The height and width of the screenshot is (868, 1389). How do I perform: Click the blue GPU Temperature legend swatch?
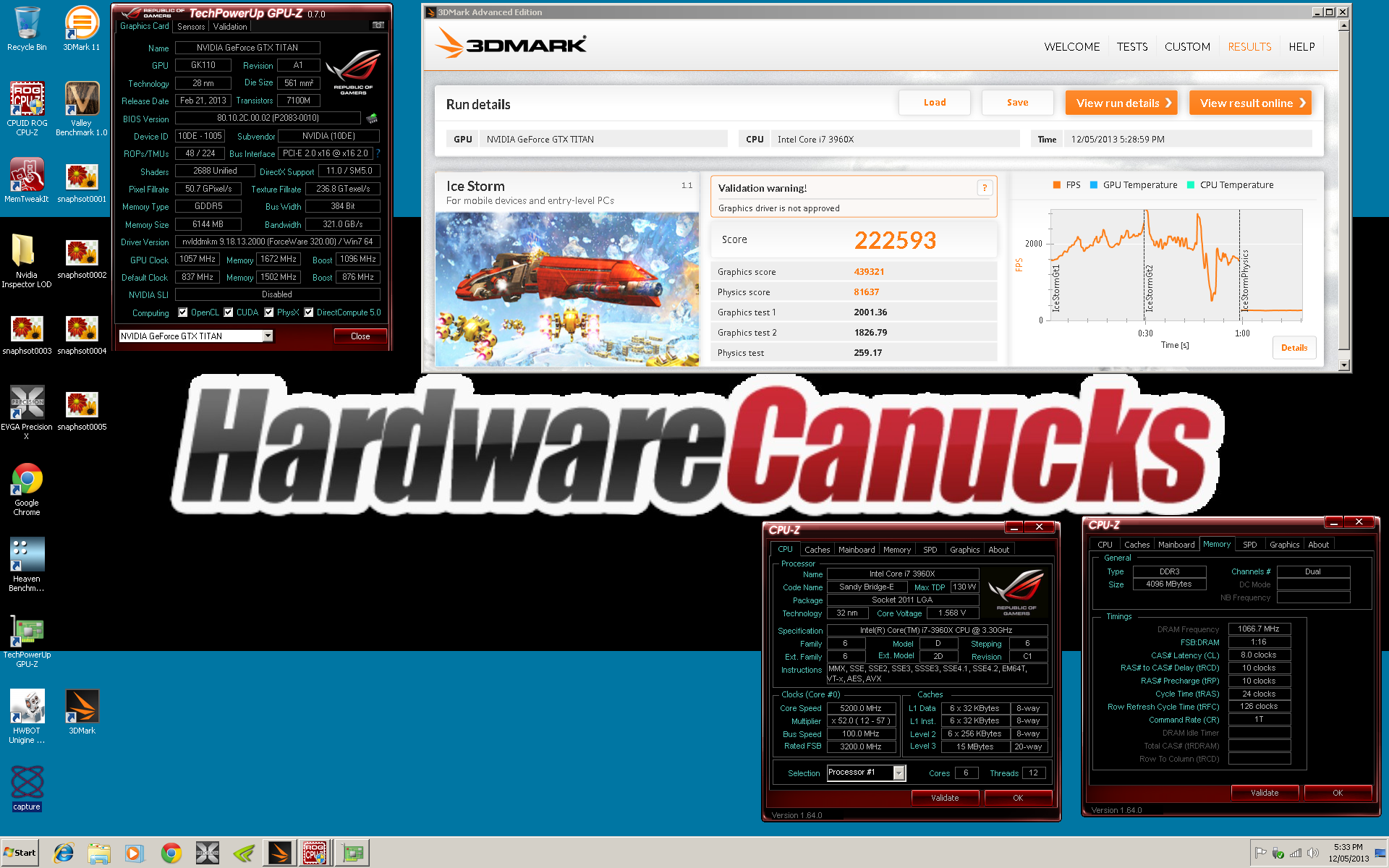tap(1094, 185)
